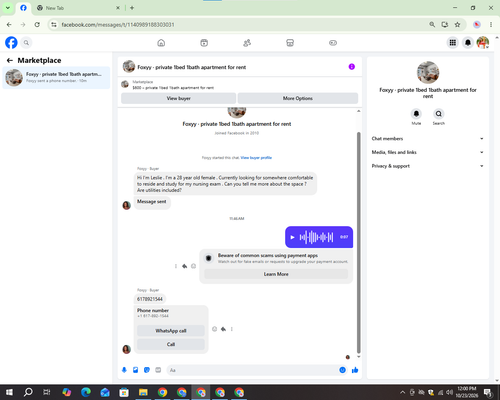Click the More Options button
The height and width of the screenshot is (400, 500).
[298, 98]
